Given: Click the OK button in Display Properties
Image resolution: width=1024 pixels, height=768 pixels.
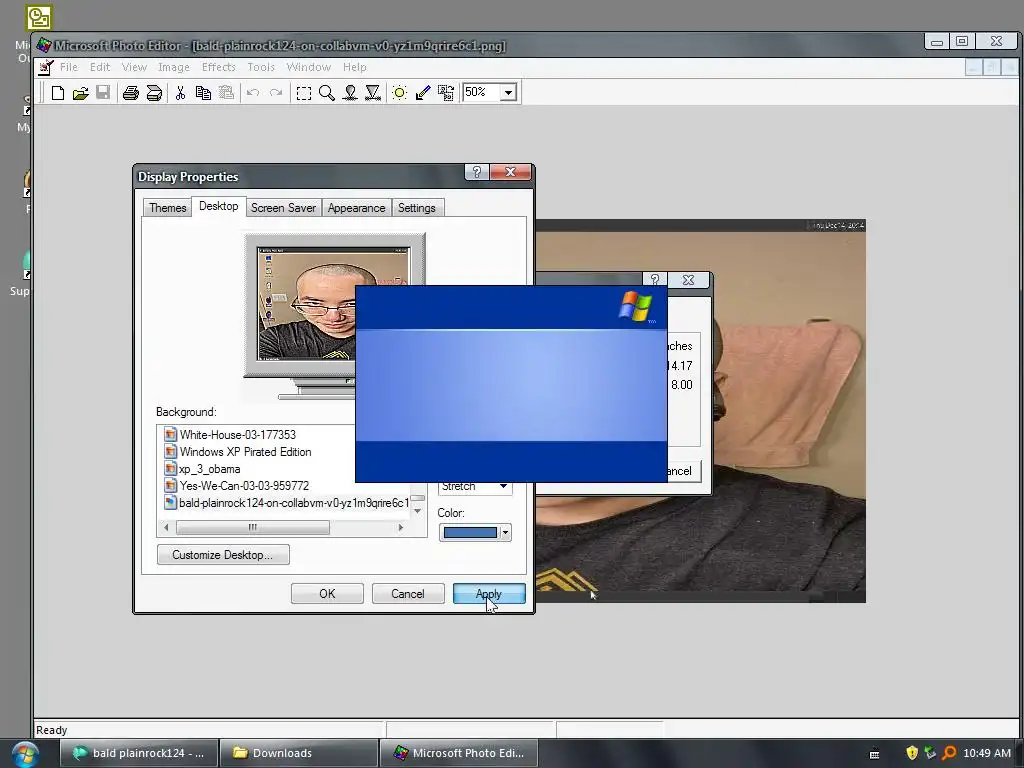Looking at the screenshot, I should coord(327,594).
